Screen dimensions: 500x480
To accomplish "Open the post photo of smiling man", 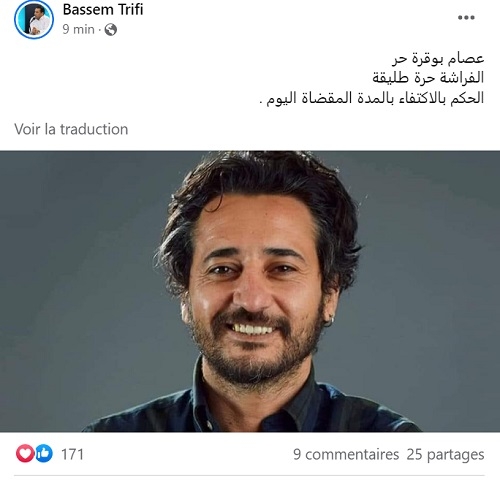I will (x=250, y=291).
